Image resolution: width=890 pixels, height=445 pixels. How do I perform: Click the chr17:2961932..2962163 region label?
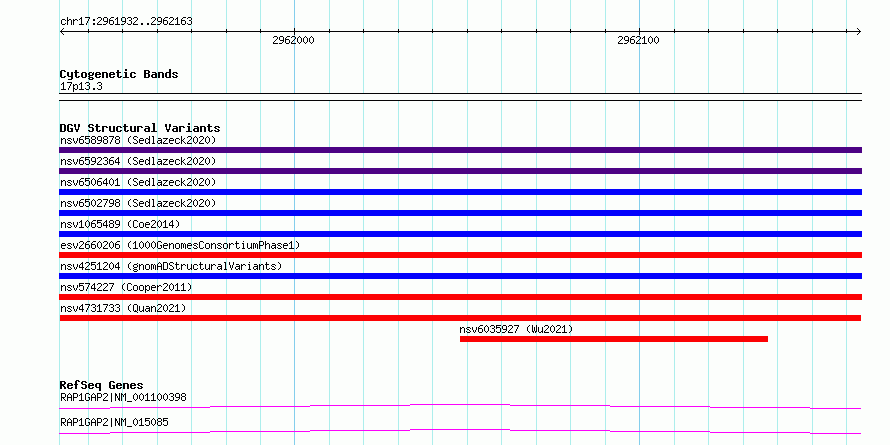(126, 22)
